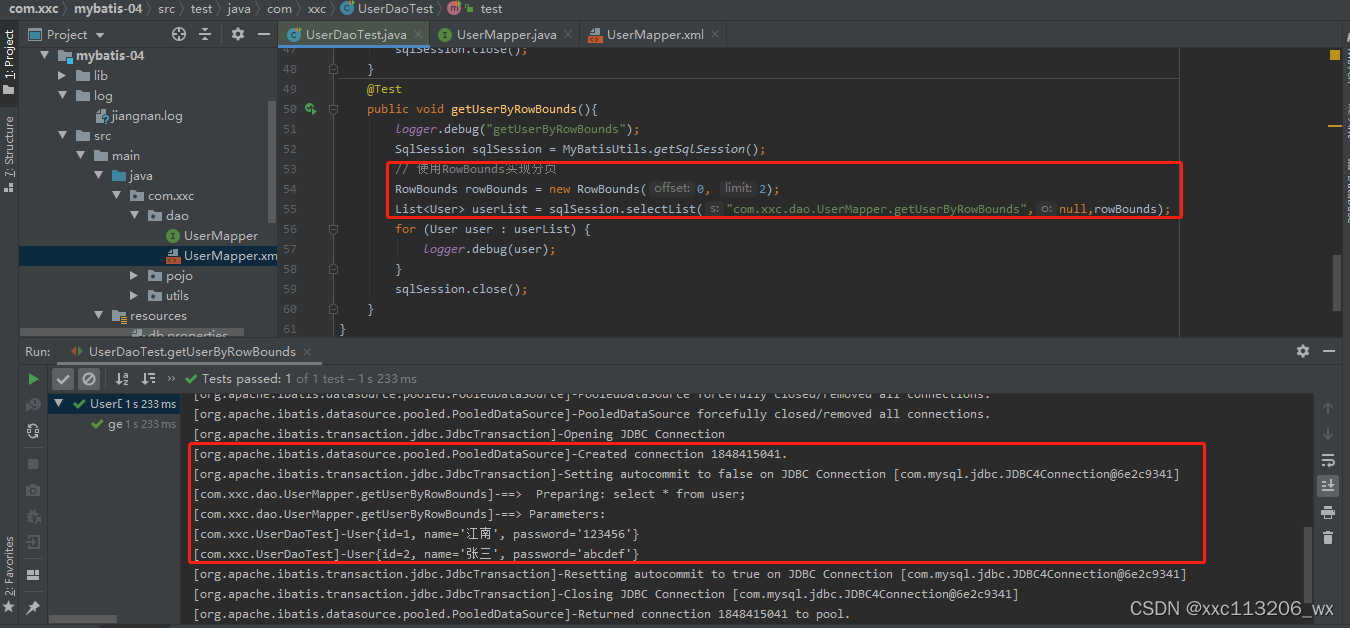Open the Structure tool window button
Image resolution: width=1350 pixels, height=628 pixels.
[9, 153]
